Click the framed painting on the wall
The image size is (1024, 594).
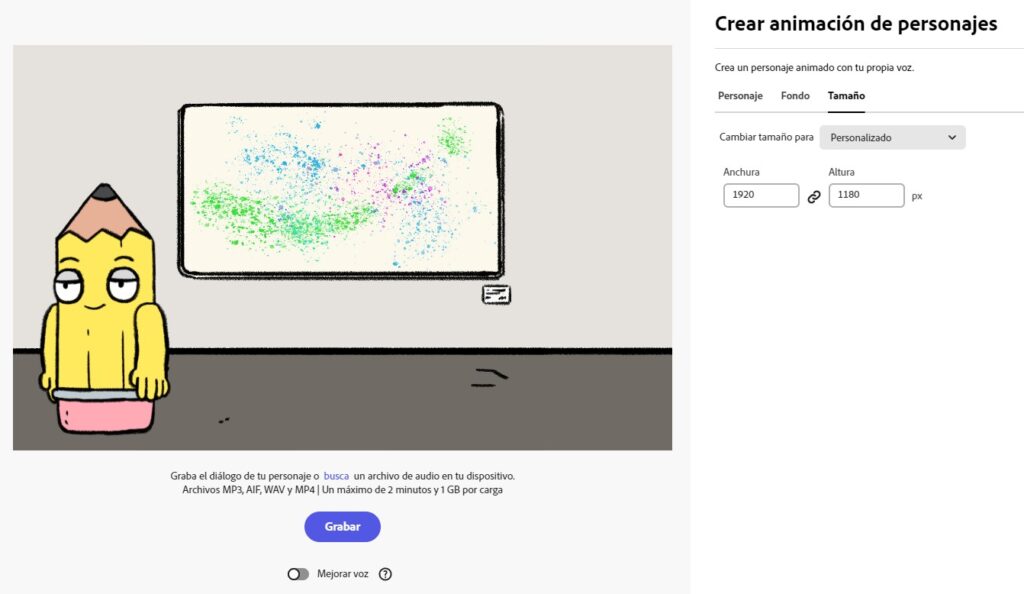click(x=340, y=190)
